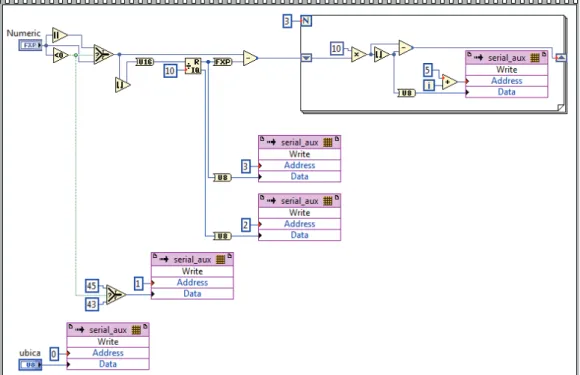Viewport: 580px width, 375px height.
Task: Click the Absolute Value node near Numeric
Action: [60, 36]
